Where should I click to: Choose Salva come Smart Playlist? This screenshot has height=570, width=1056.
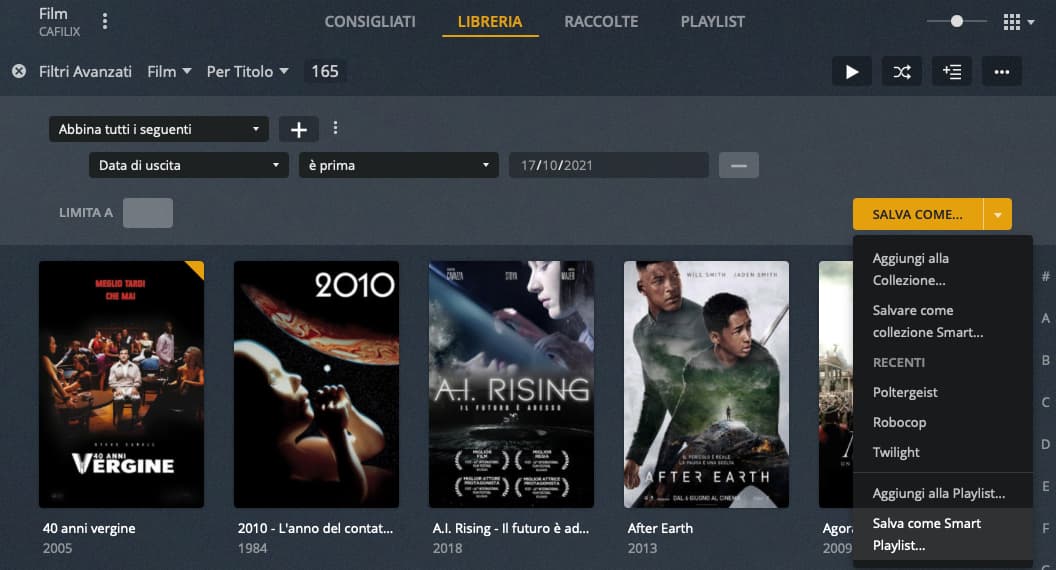click(942, 534)
